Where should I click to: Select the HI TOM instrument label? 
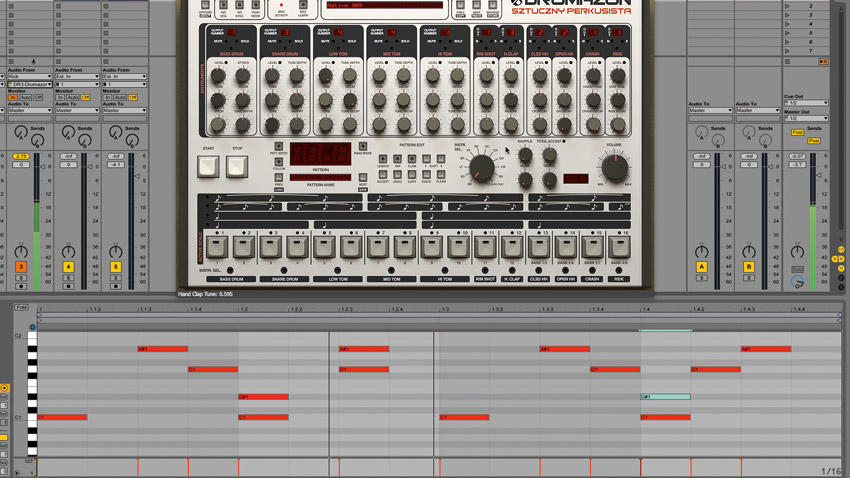tap(445, 279)
